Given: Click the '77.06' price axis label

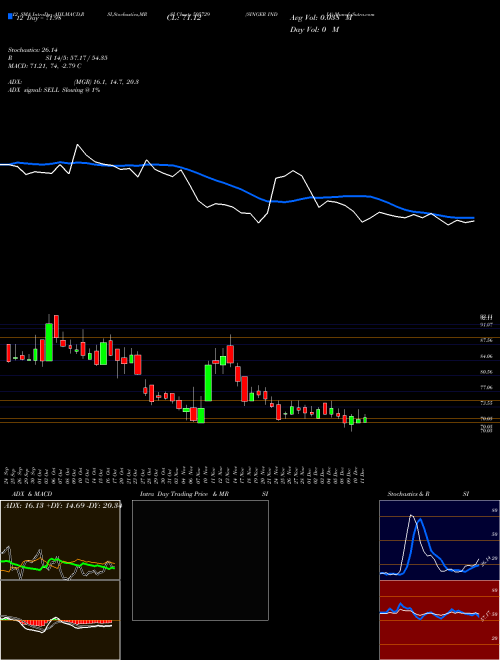Looking at the screenshot, I should (x=486, y=387).
